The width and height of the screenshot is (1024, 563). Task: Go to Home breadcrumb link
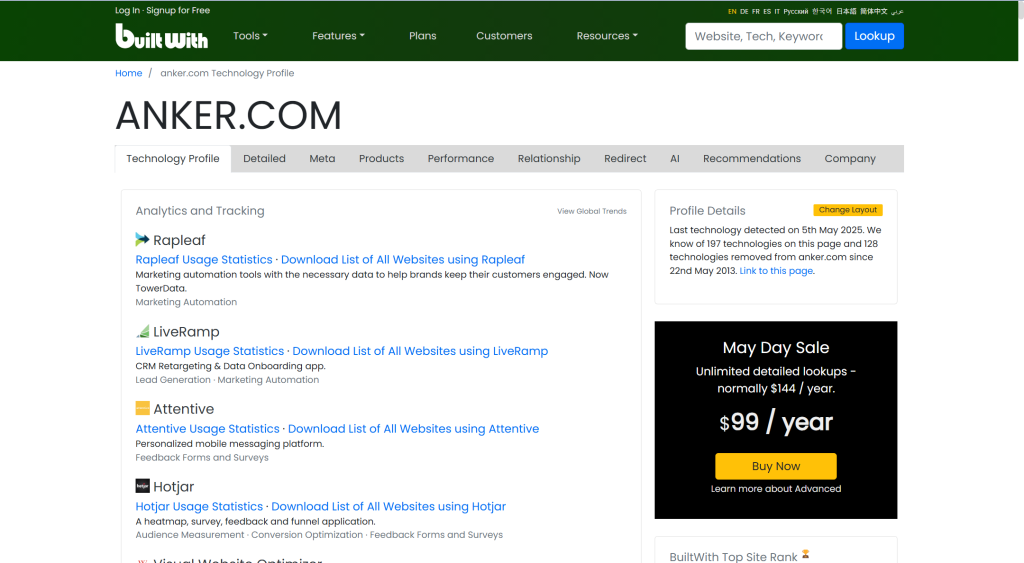point(129,73)
